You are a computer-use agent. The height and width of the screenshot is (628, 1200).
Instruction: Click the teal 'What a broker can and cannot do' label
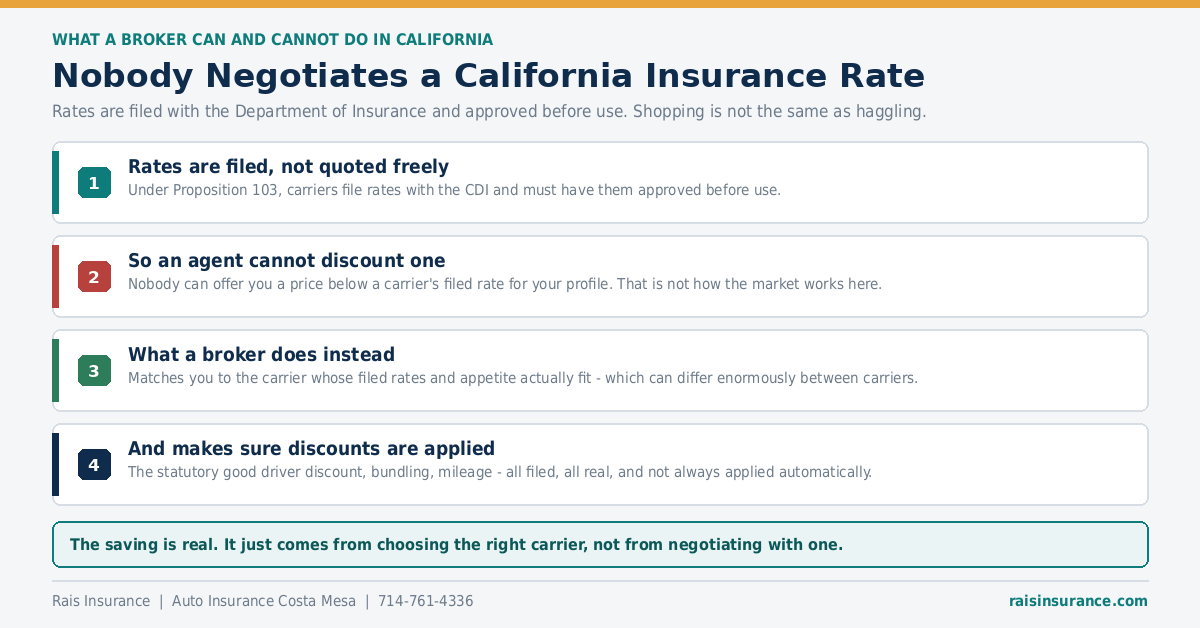(x=272, y=40)
